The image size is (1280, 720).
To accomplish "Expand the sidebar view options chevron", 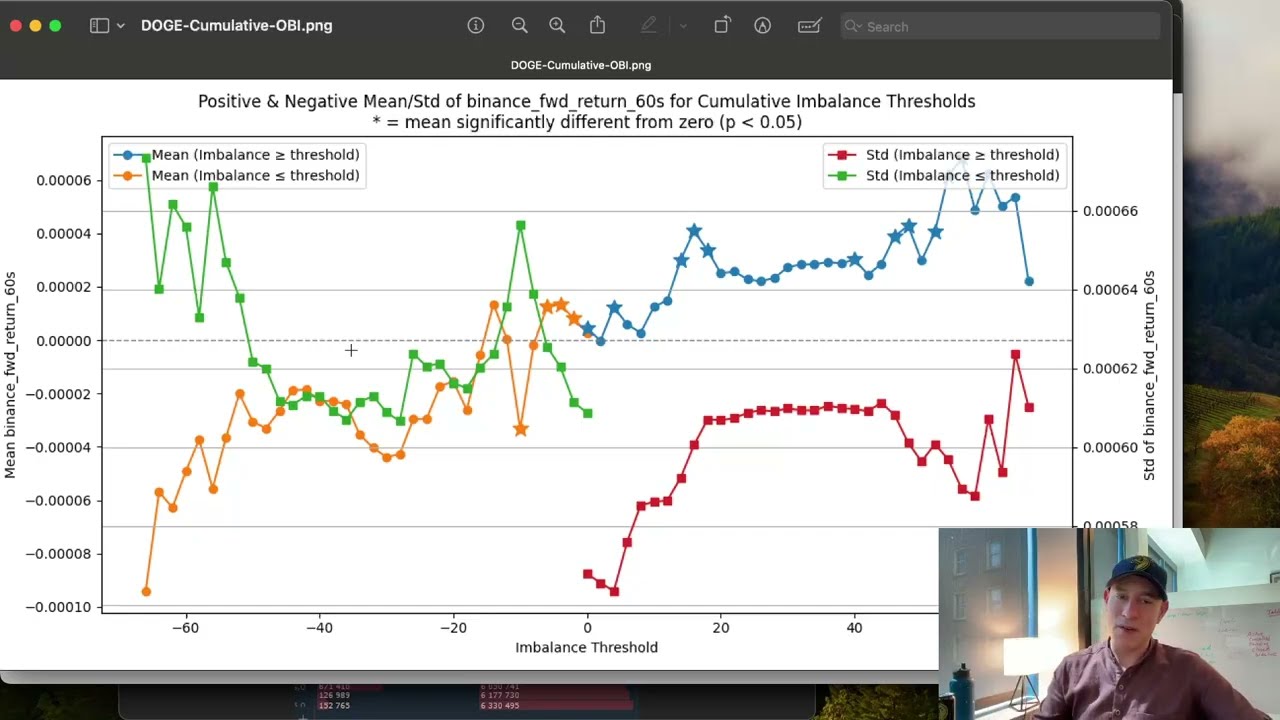I will (x=121, y=26).
